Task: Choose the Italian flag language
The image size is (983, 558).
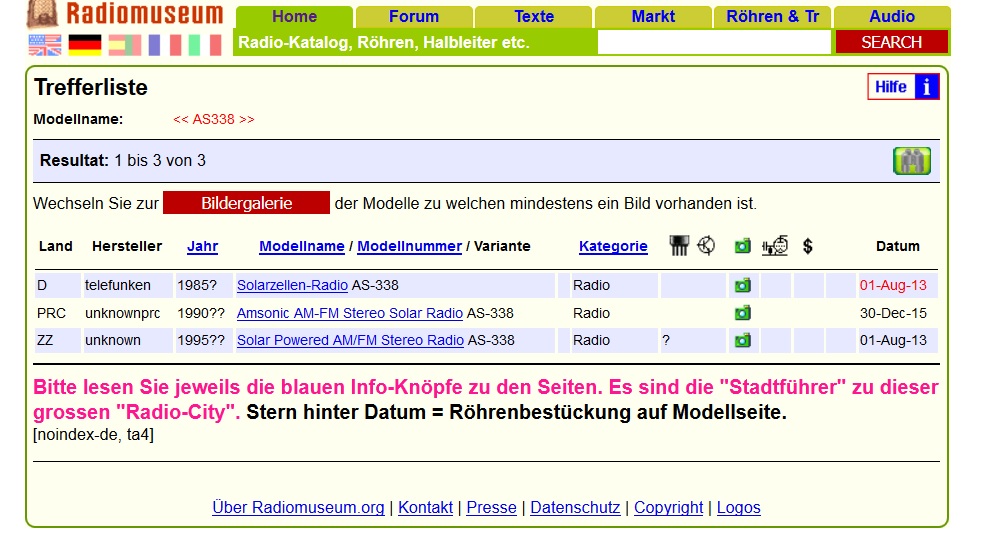Action: pos(205,45)
